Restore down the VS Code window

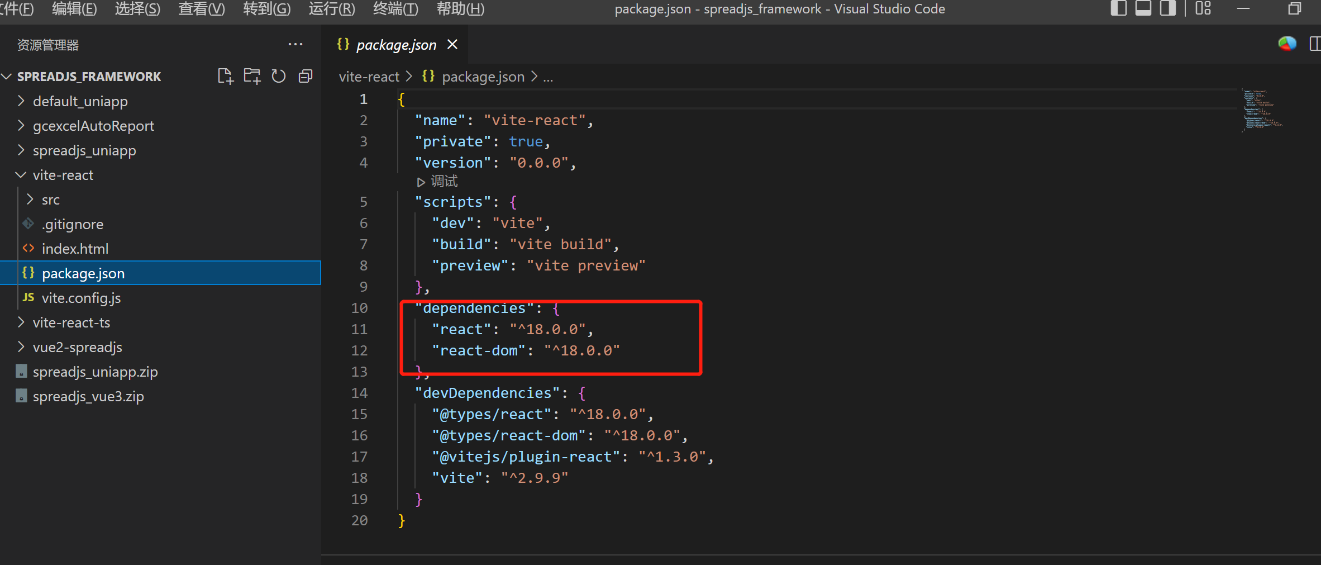click(x=1294, y=9)
